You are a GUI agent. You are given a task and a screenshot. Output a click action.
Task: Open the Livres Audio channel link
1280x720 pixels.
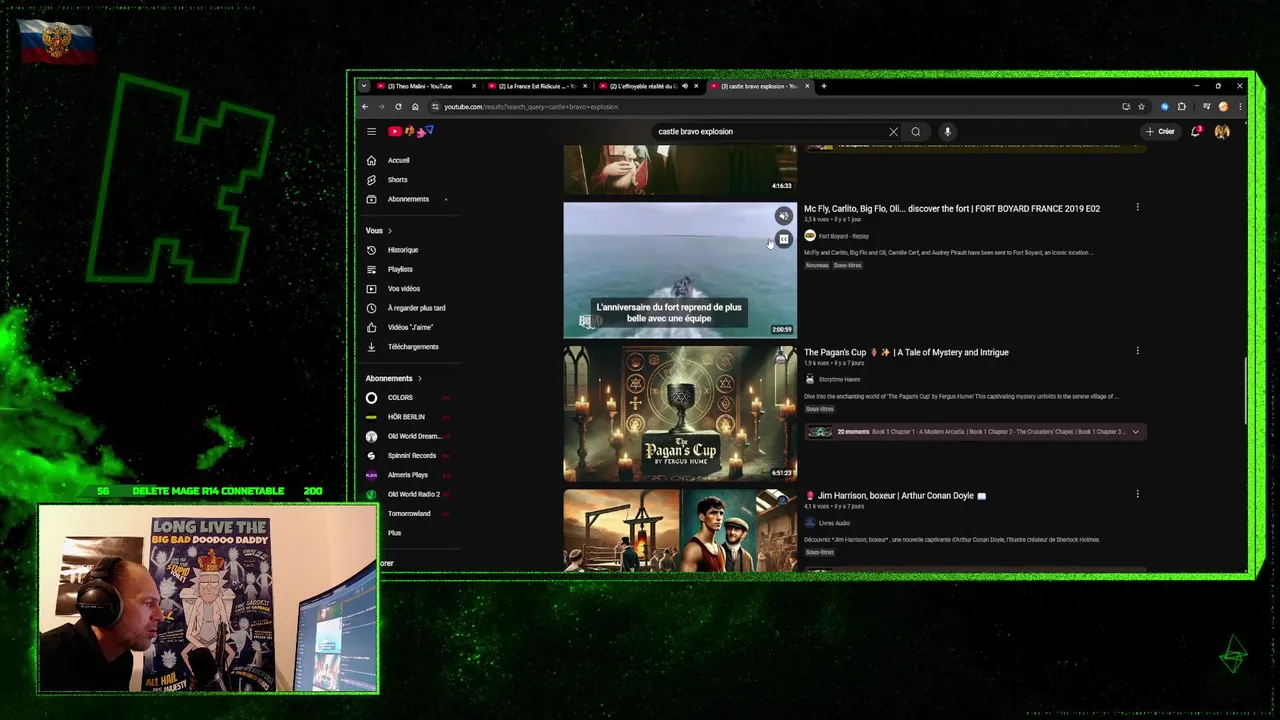point(834,523)
